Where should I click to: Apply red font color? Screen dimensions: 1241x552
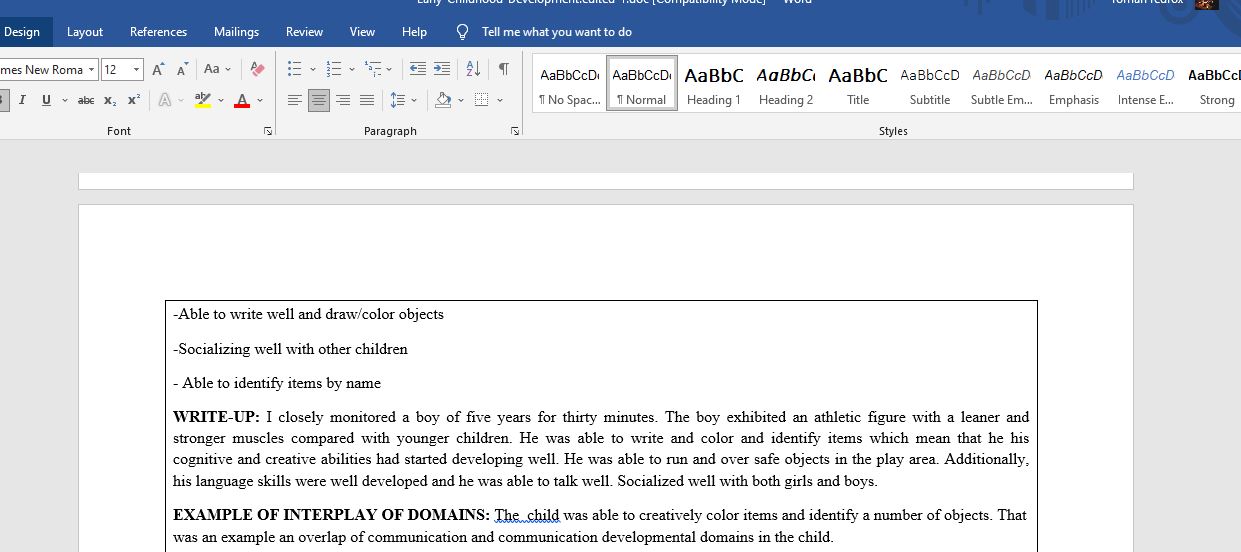tap(242, 100)
